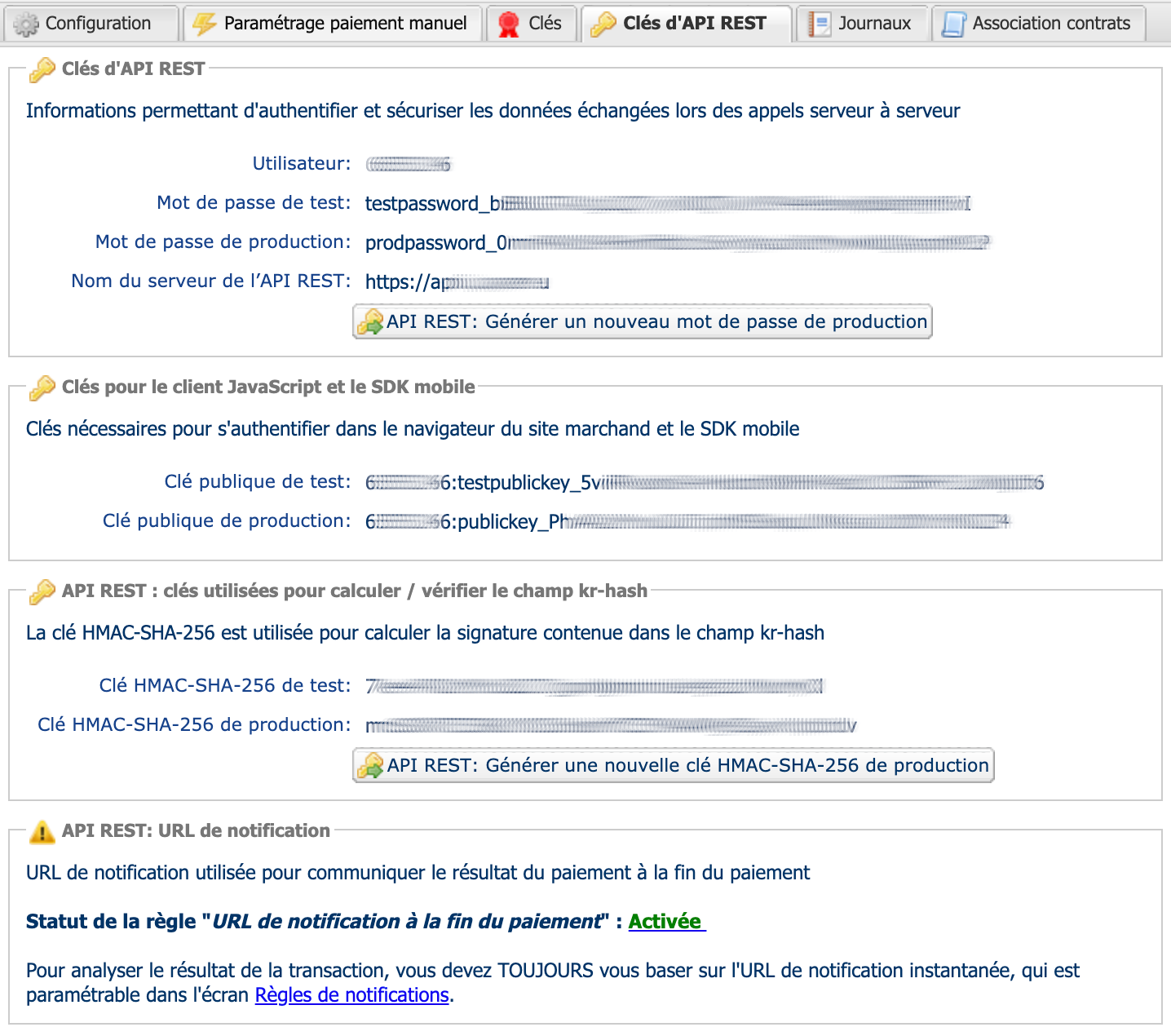This screenshot has width=1171, height=1036.
Task: Generate a new production password
Action: tap(643, 322)
